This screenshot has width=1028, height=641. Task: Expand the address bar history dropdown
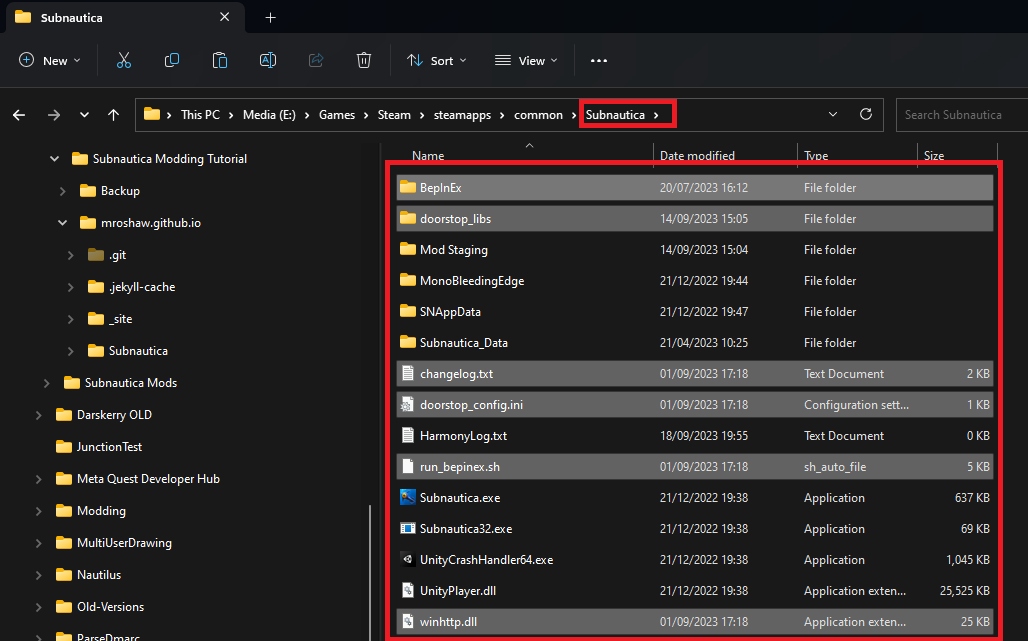point(833,115)
